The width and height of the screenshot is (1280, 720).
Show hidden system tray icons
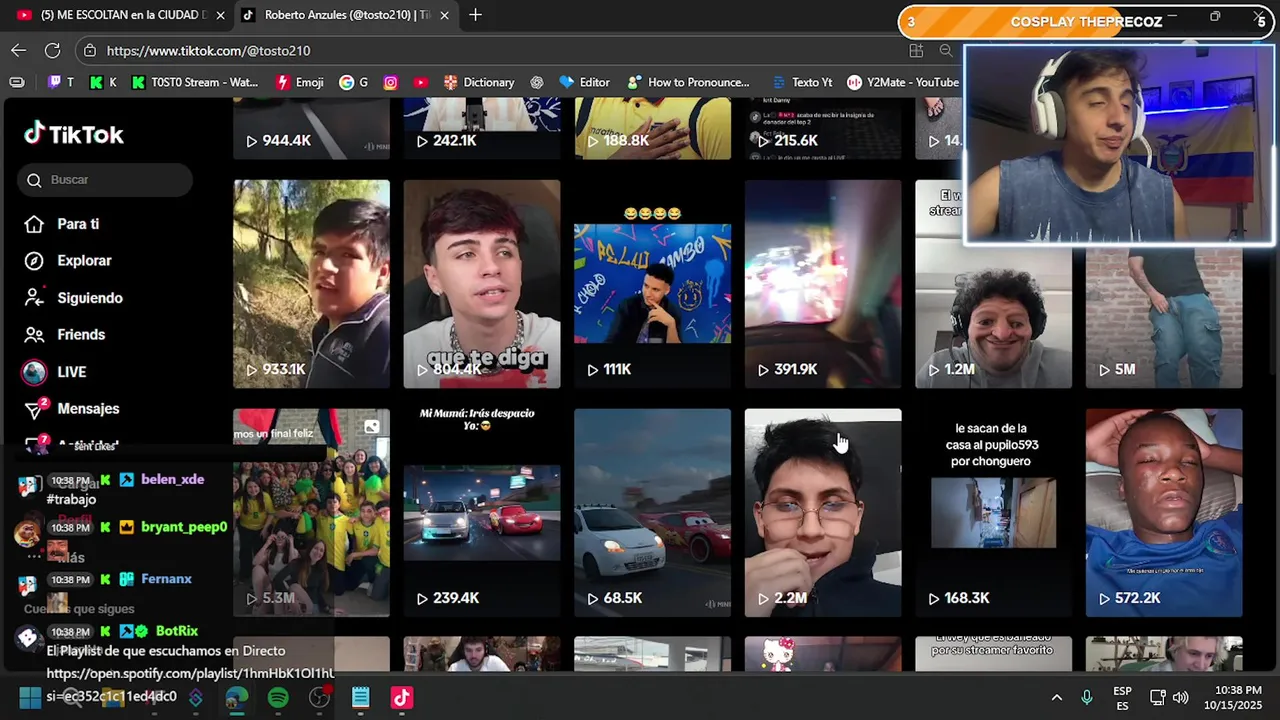click(x=1056, y=697)
